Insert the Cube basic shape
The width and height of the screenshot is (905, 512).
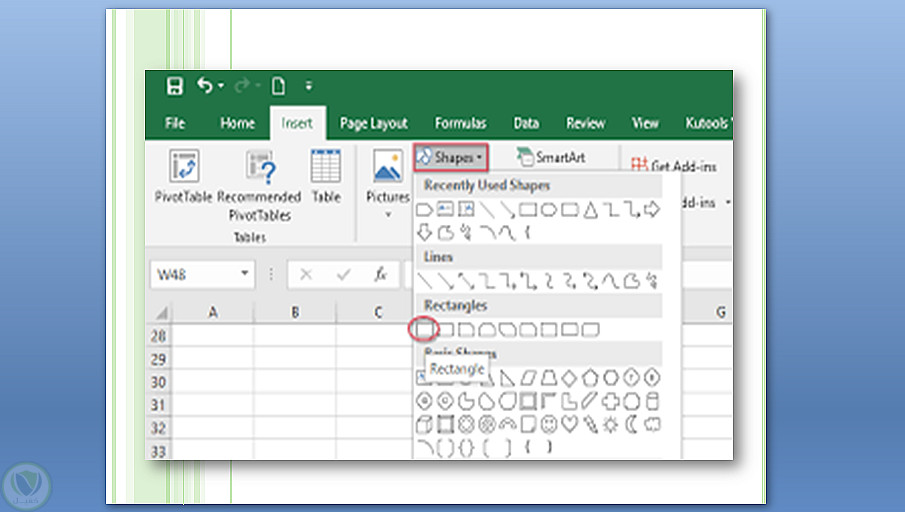424,424
